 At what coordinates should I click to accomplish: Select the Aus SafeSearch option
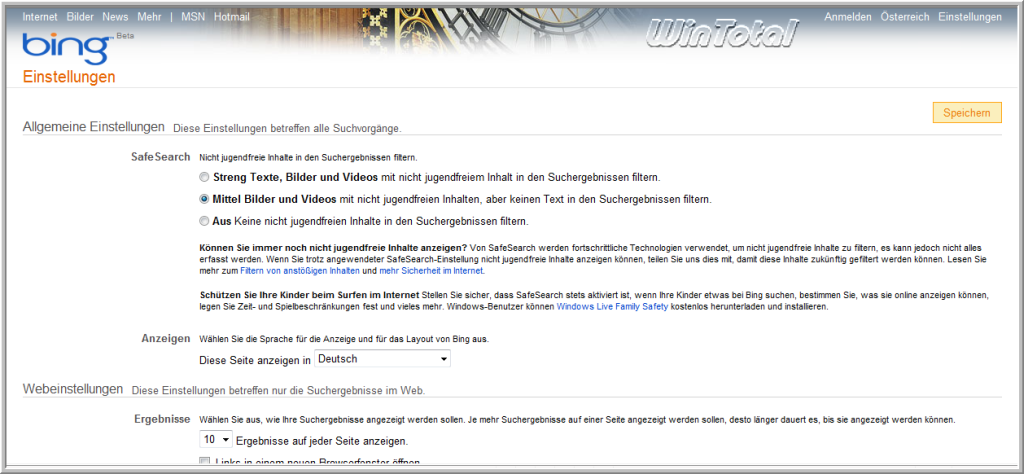click(x=205, y=221)
